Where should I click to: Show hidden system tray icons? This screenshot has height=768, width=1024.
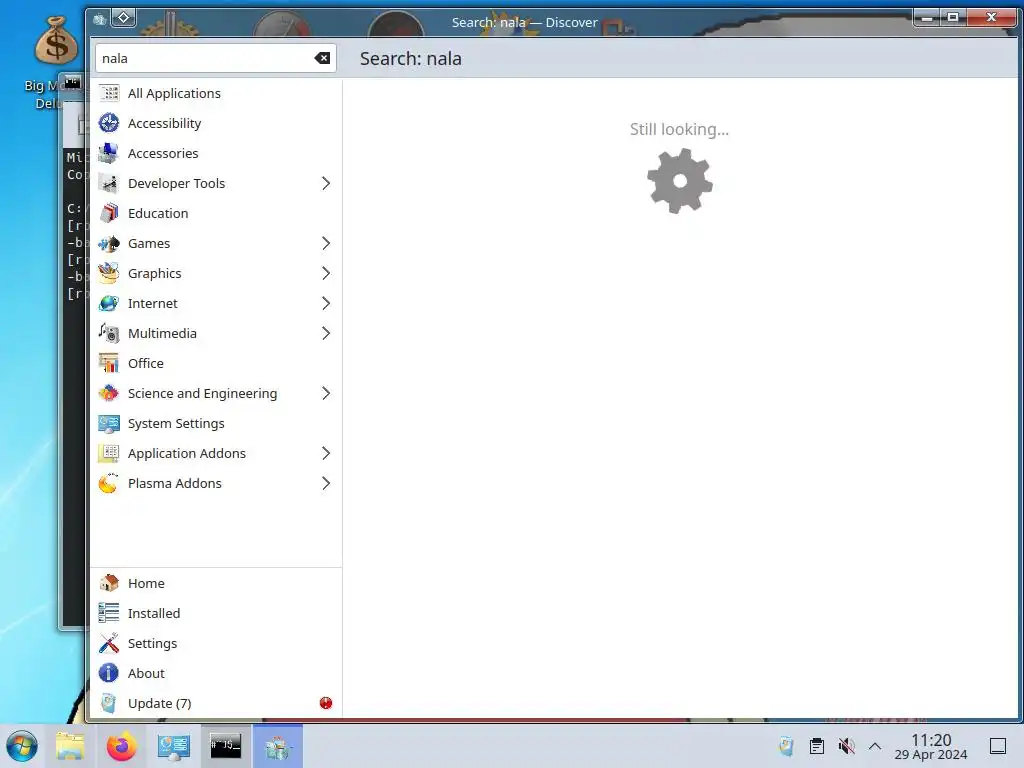875,746
